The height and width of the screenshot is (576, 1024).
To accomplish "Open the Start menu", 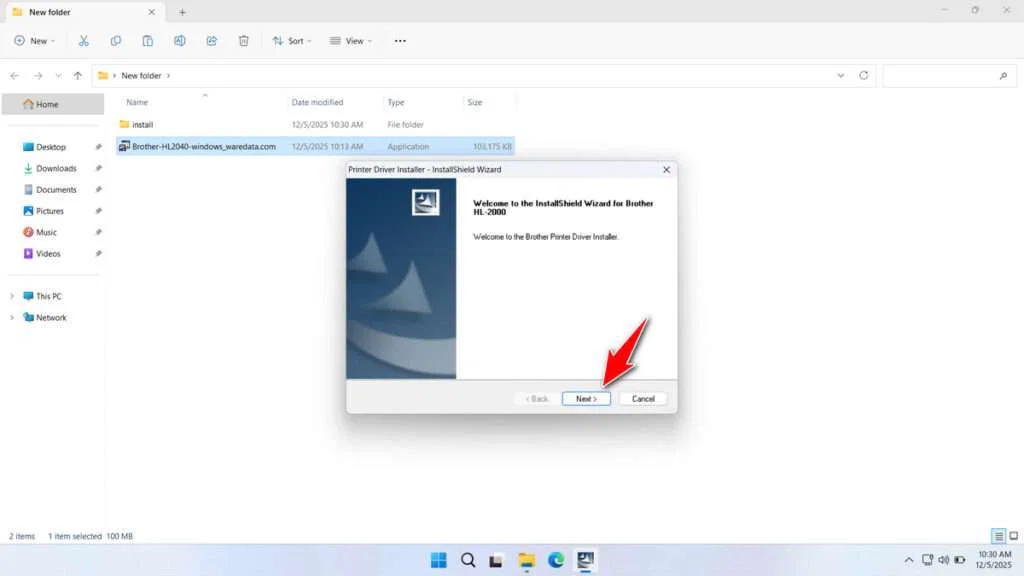I will tap(438, 560).
